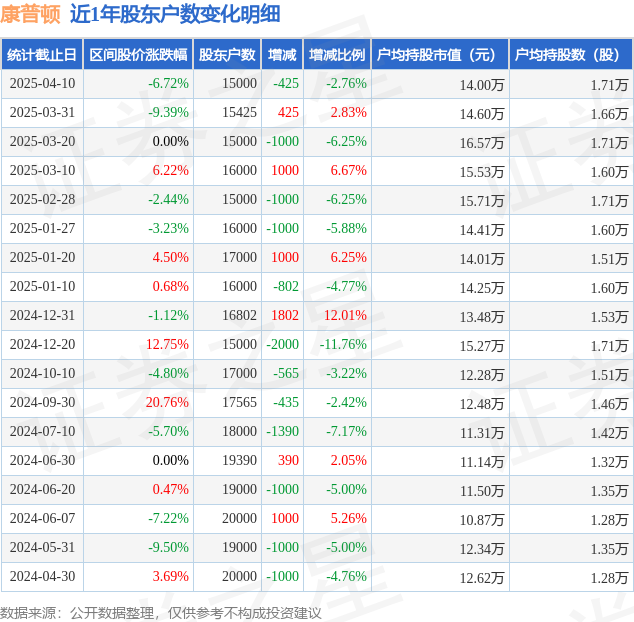The height and width of the screenshot is (622, 634).
Task: Select the -565 decrease value
Action: point(286,373)
